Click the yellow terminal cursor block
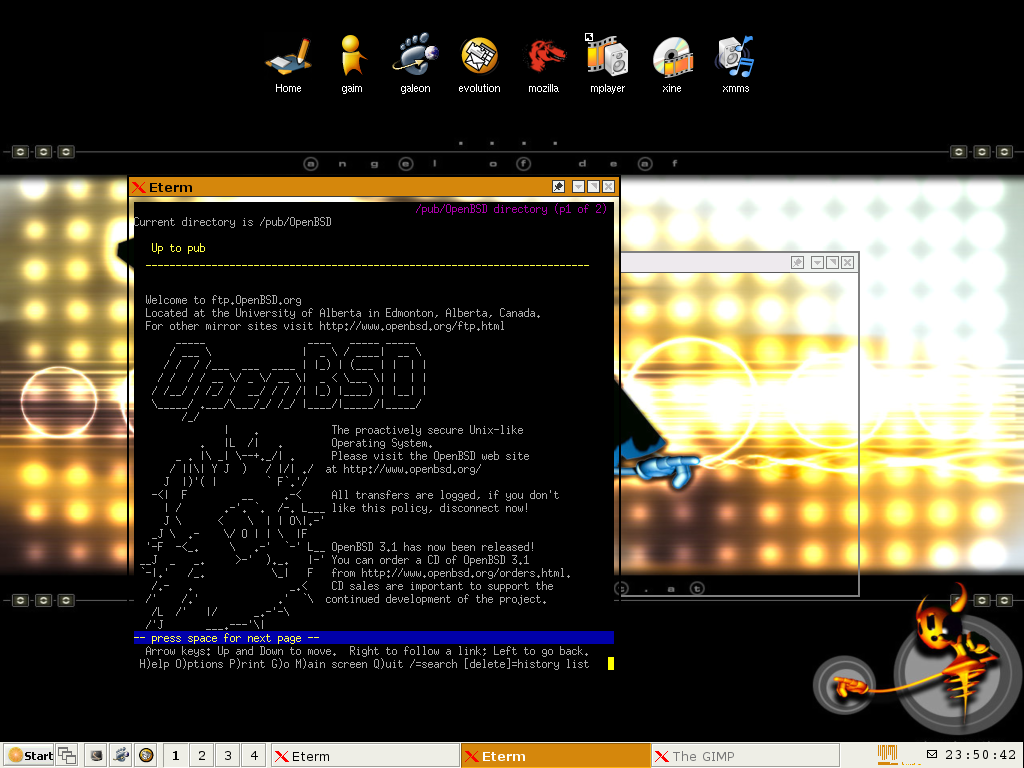Image resolution: width=1024 pixels, height=768 pixels. click(611, 664)
